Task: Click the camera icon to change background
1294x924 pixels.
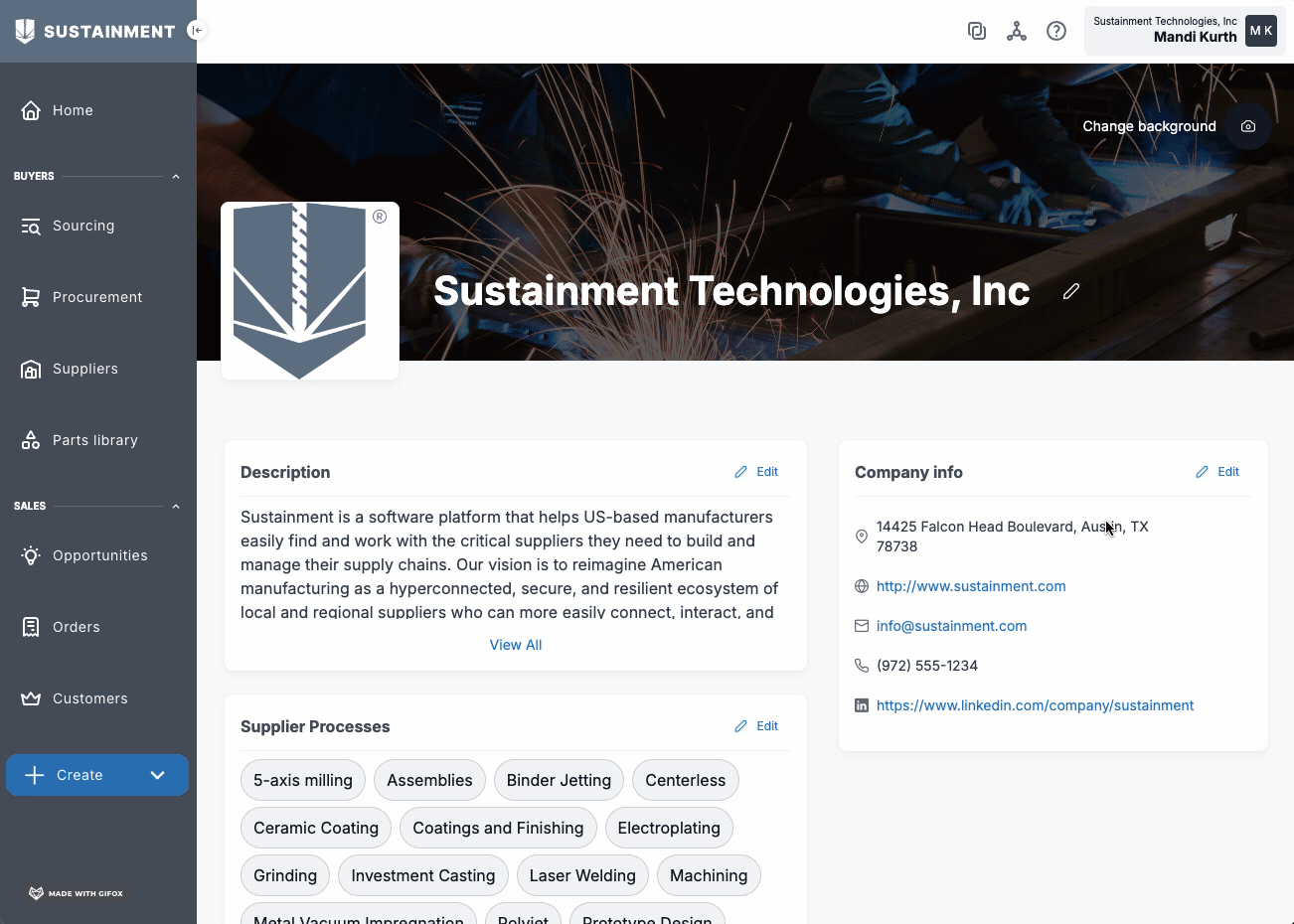Action: (1248, 126)
